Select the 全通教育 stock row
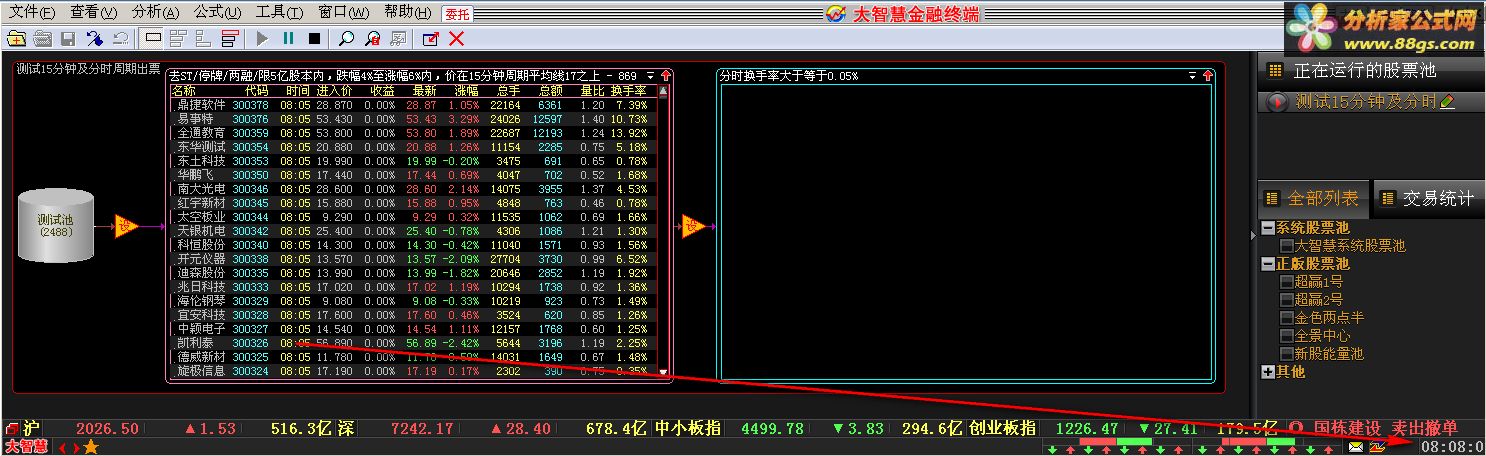 click(x=413, y=132)
